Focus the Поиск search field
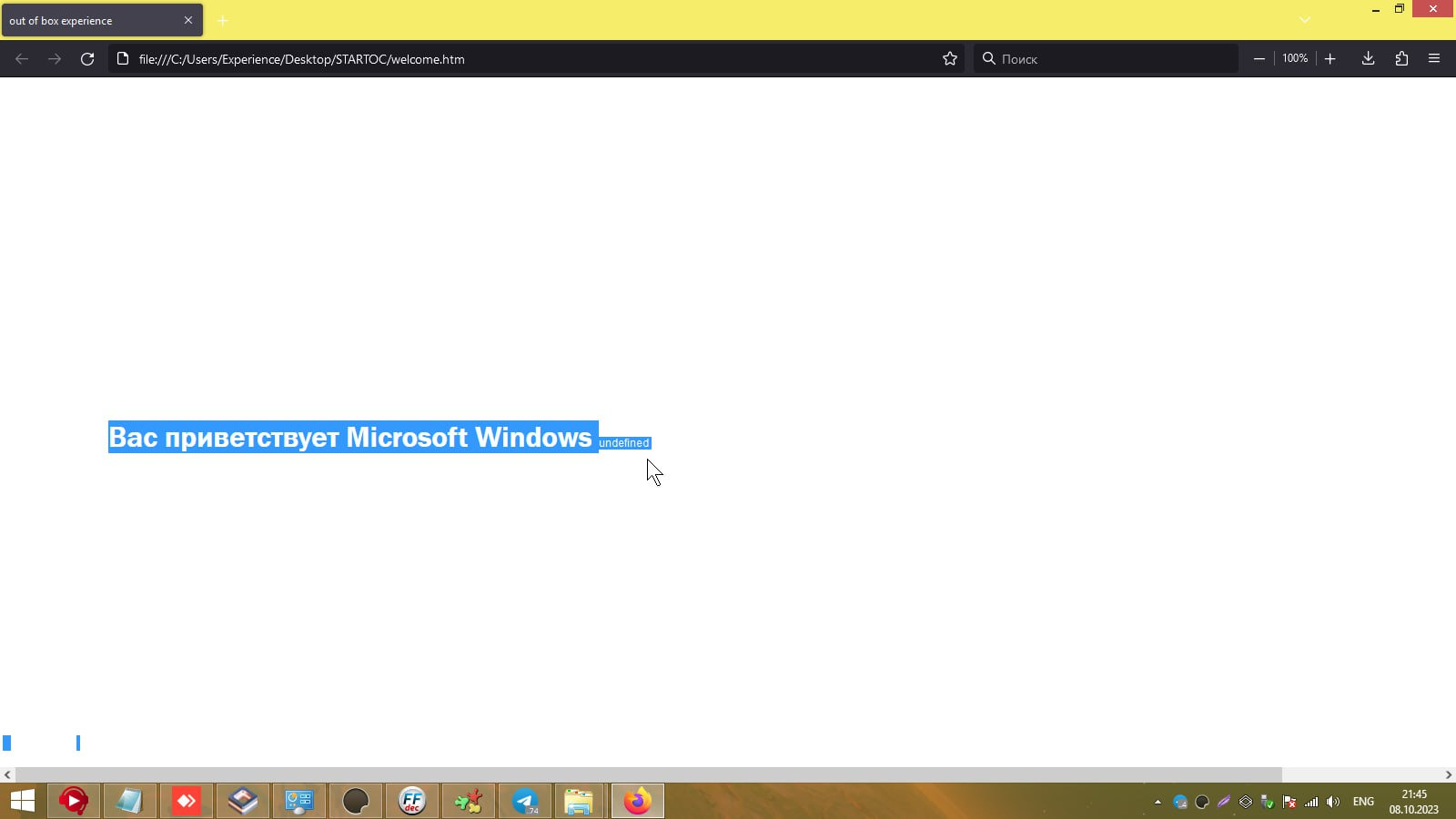 [1106, 59]
